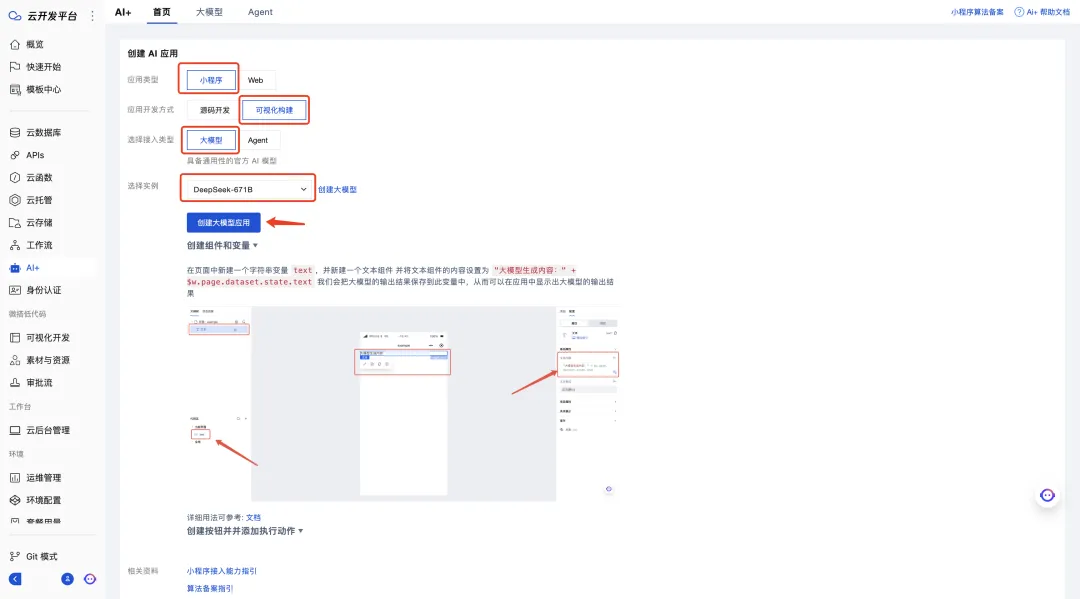Collapse the sidebar with the blue arrow icon
Screen dimensions: 1080x599
15,579
